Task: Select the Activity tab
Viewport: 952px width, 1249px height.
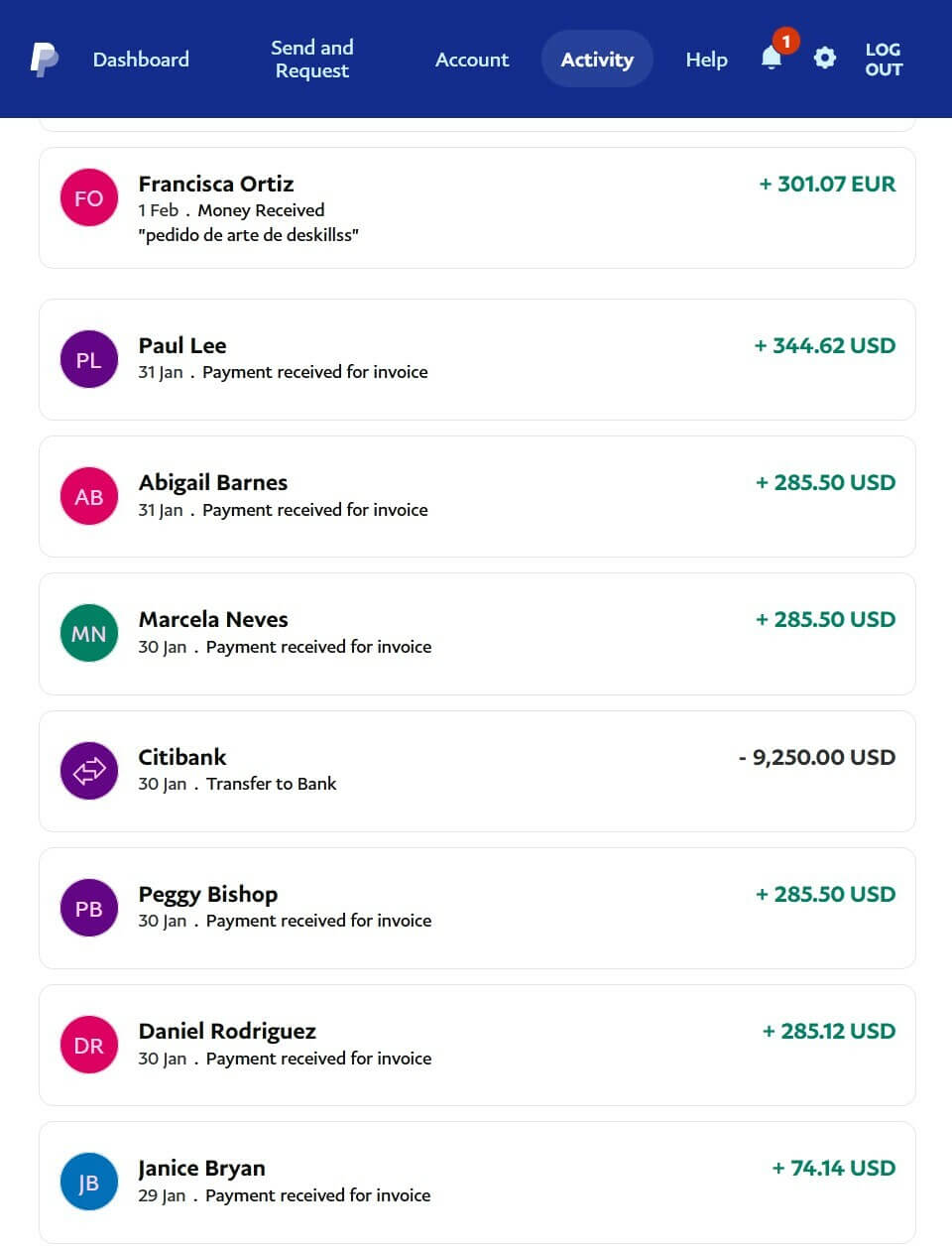Action: coord(597,60)
